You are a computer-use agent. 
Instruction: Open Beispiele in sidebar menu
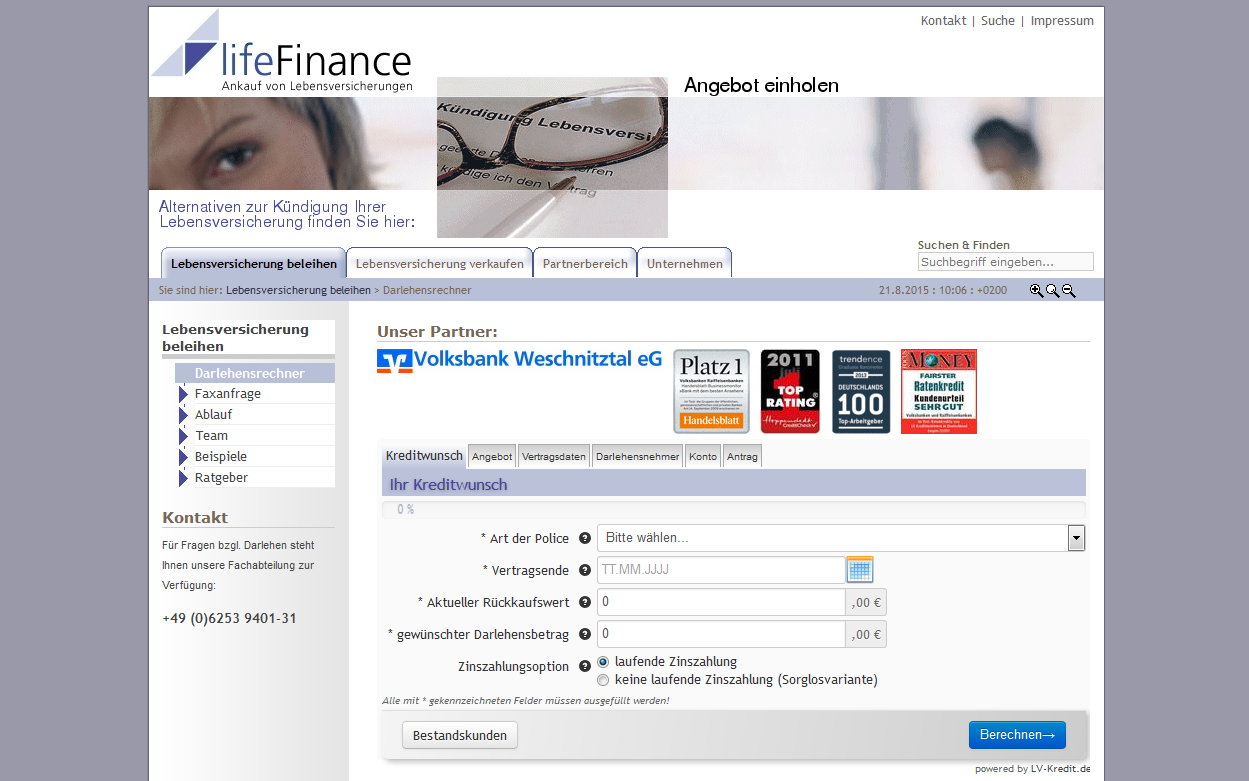[221, 457]
